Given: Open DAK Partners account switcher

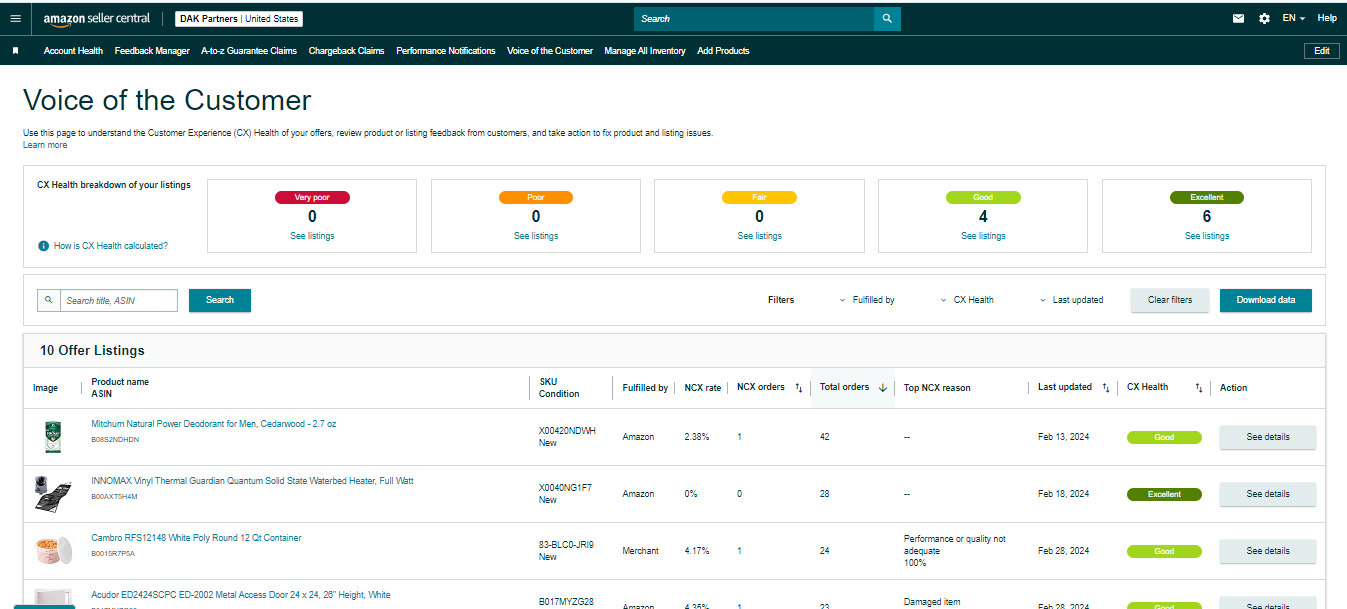Looking at the screenshot, I should point(239,19).
